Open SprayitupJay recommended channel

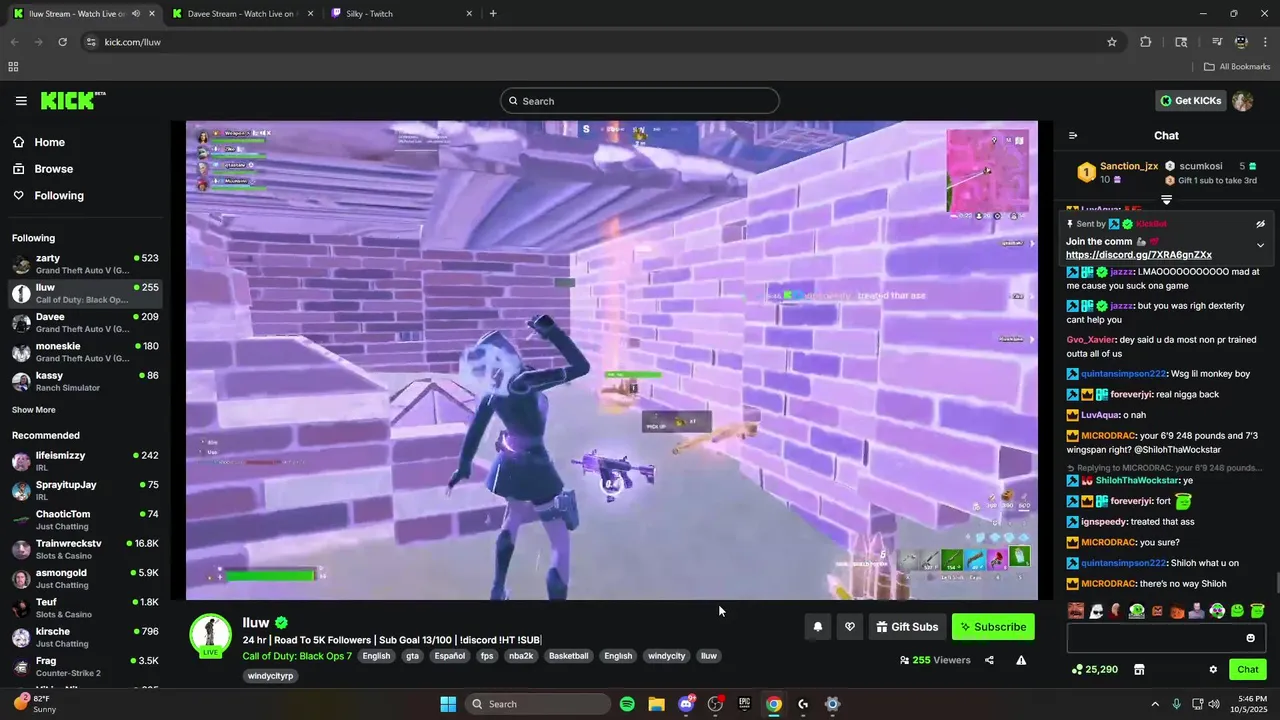[85, 490]
